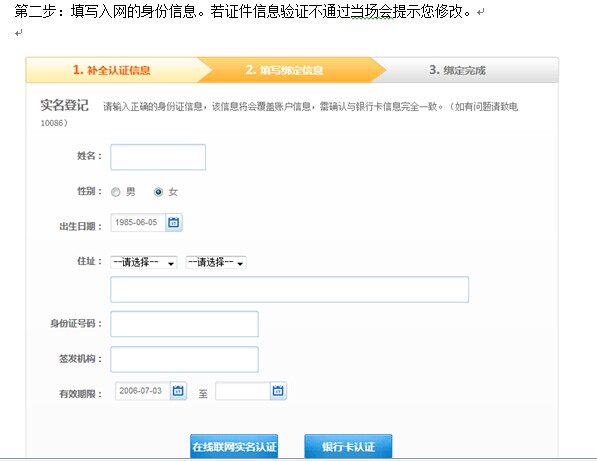This screenshot has height=461, width=597.
Task: Go to step 1 补全认证信息 tab
Action: (112, 70)
